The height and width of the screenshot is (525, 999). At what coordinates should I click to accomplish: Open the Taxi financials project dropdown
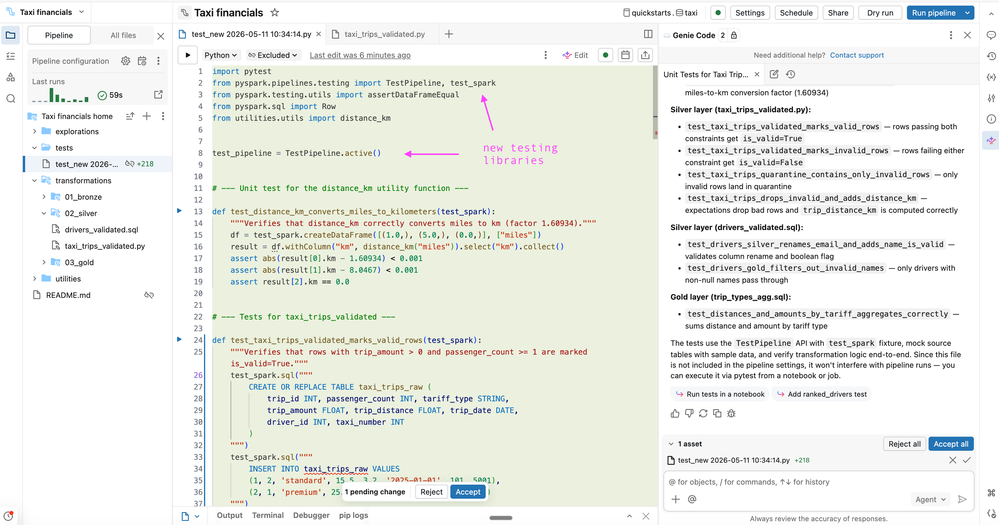click(x=52, y=12)
